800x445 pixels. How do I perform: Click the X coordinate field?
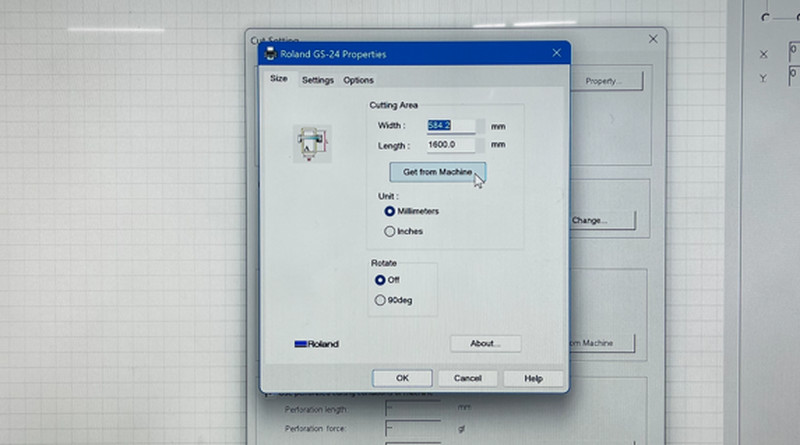794,52
